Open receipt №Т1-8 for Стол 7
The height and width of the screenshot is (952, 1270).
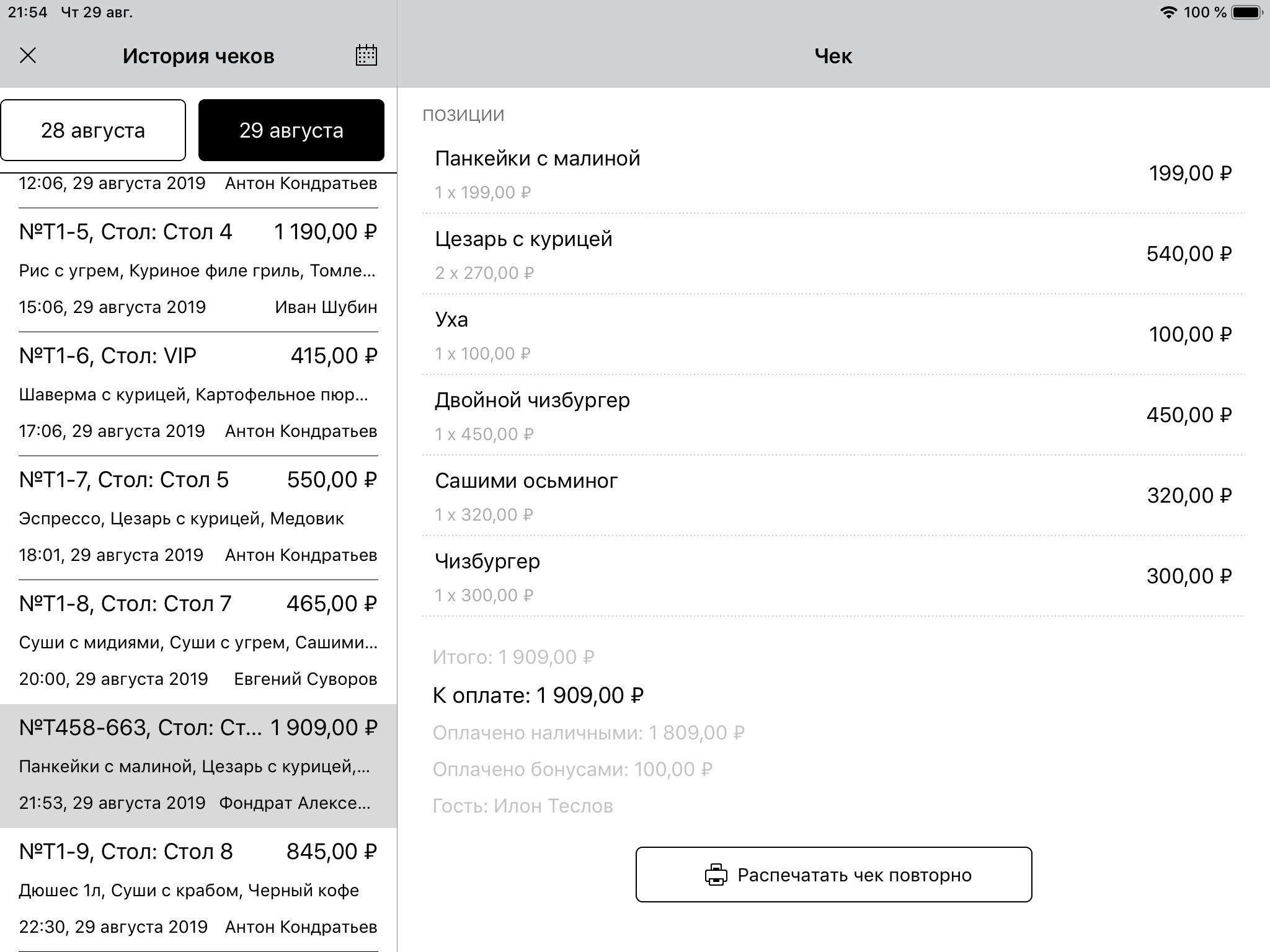tap(198, 641)
